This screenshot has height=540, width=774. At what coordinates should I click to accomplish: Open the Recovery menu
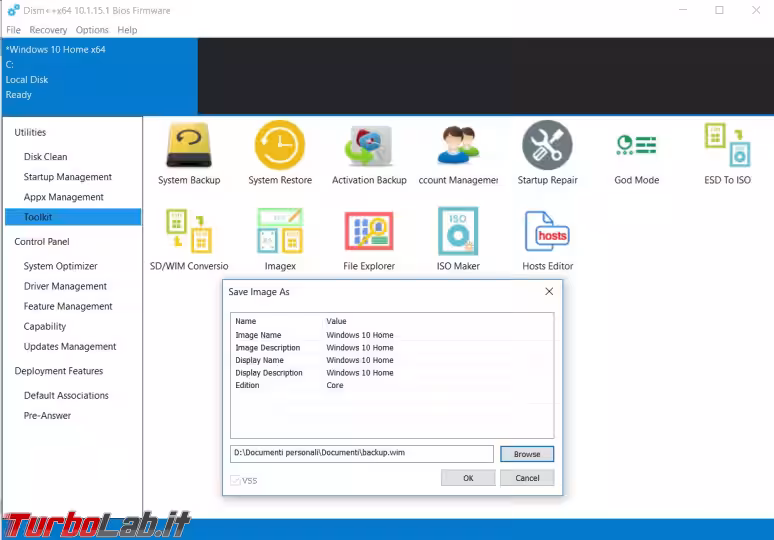pos(48,30)
